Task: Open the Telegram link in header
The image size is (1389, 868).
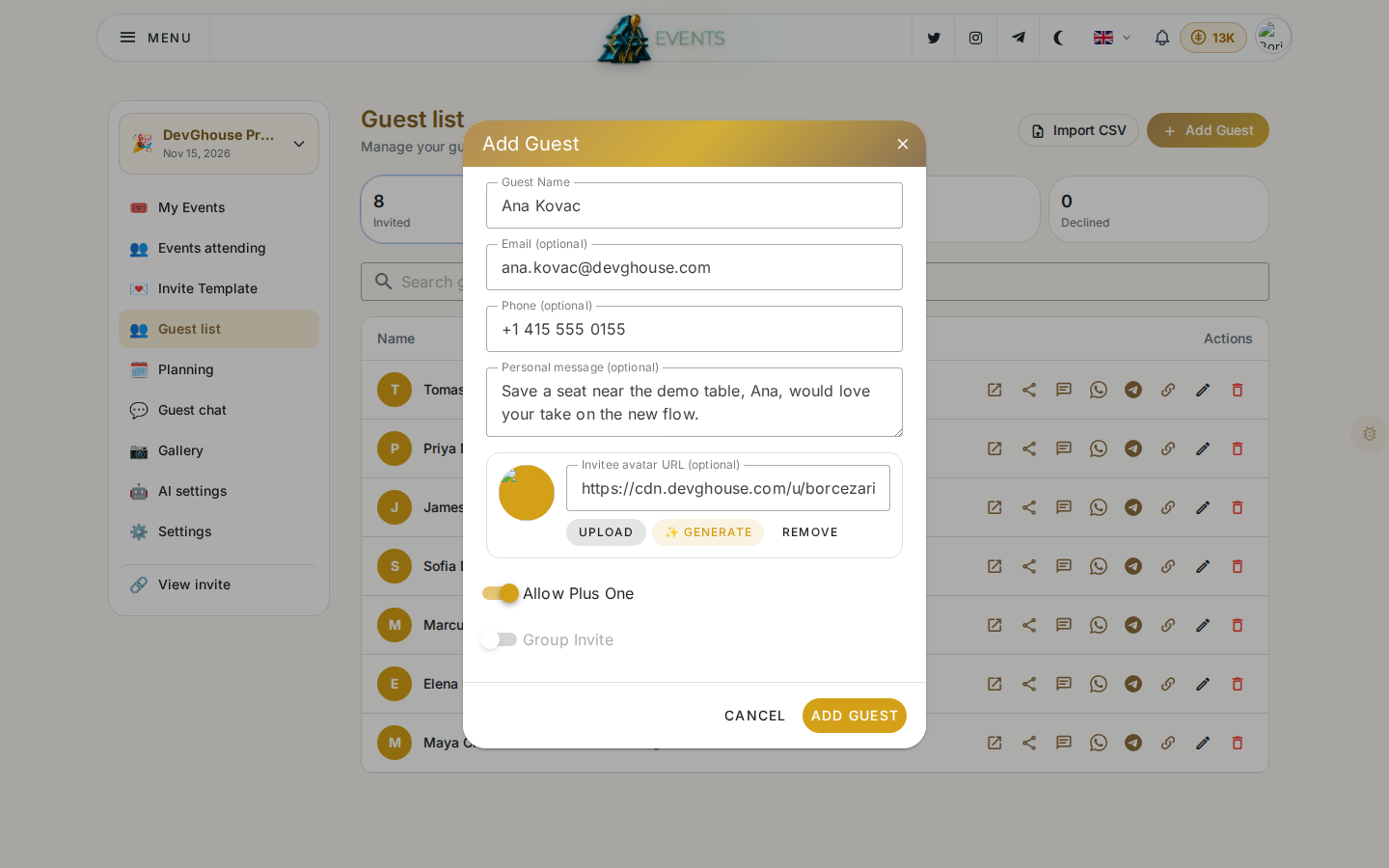Action: (1019, 38)
